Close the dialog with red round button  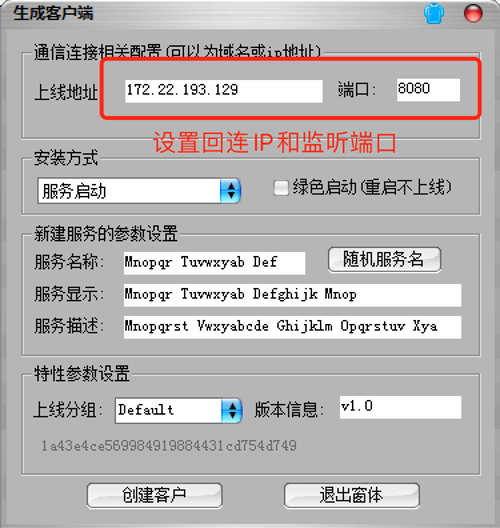(473, 13)
